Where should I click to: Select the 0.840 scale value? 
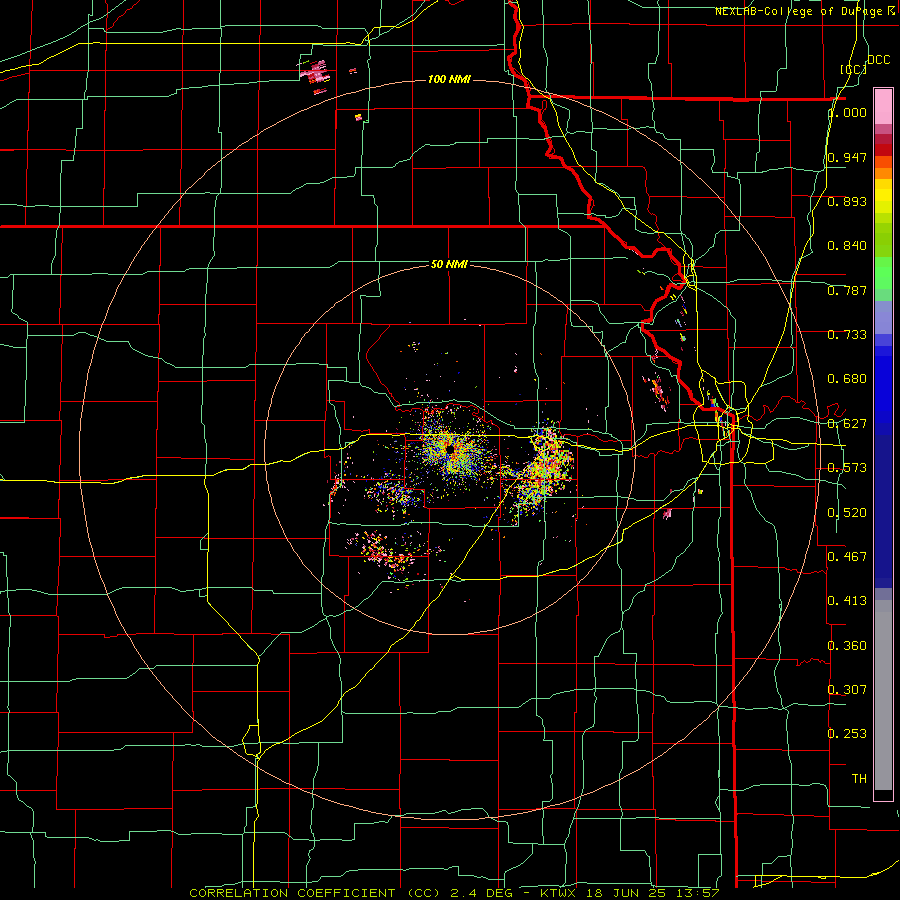tap(847, 246)
